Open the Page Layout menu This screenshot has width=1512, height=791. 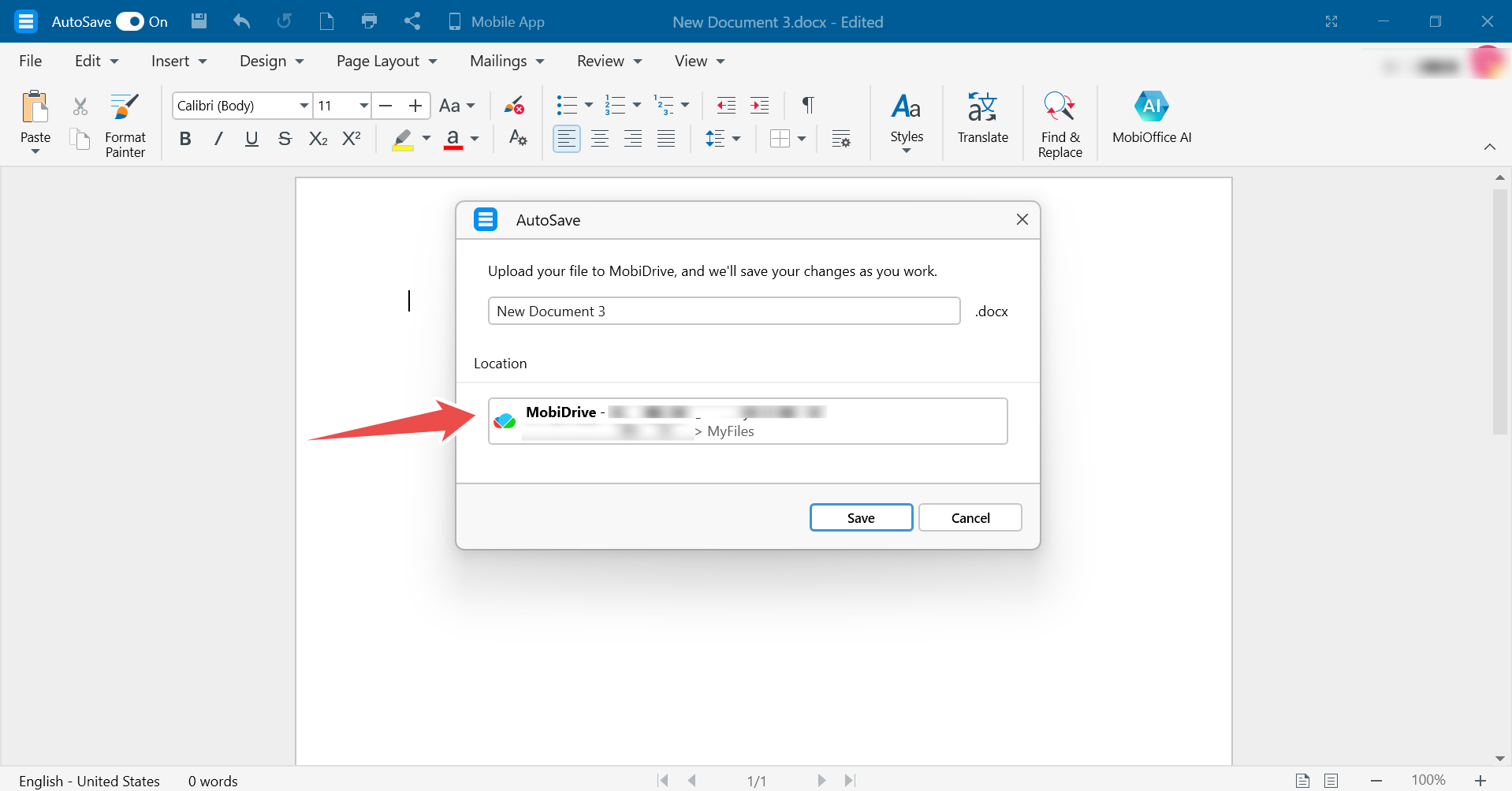point(386,61)
